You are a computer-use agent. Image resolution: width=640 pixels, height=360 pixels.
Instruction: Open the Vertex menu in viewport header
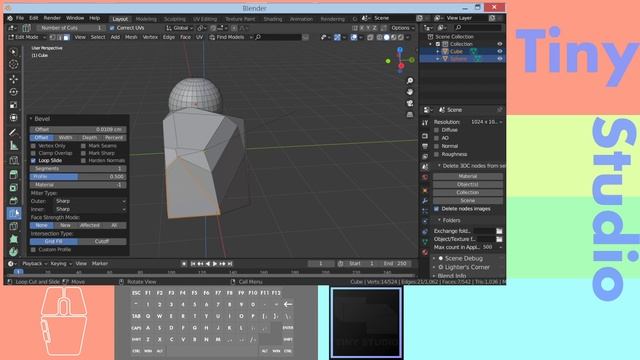click(x=150, y=37)
